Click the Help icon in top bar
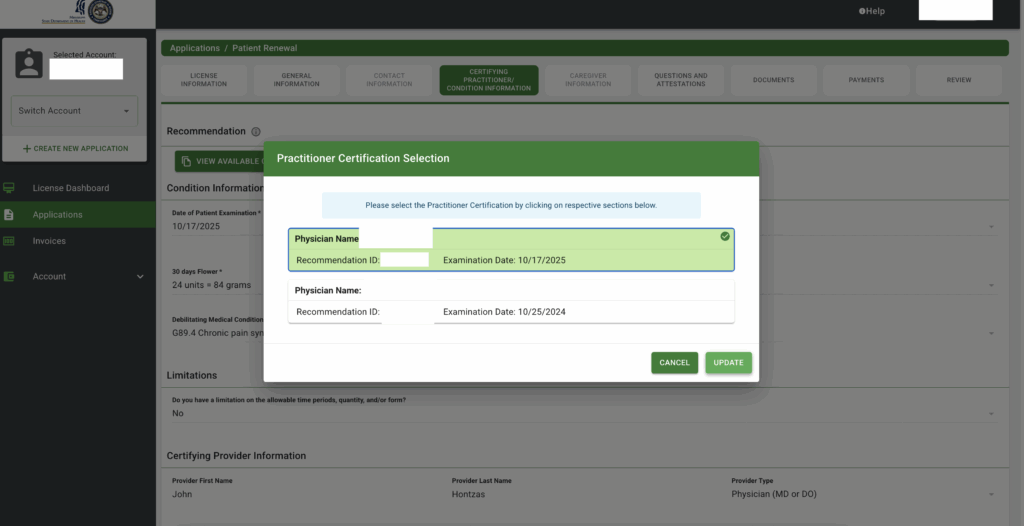The height and width of the screenshot is (526, 1024). click(862, 11)
